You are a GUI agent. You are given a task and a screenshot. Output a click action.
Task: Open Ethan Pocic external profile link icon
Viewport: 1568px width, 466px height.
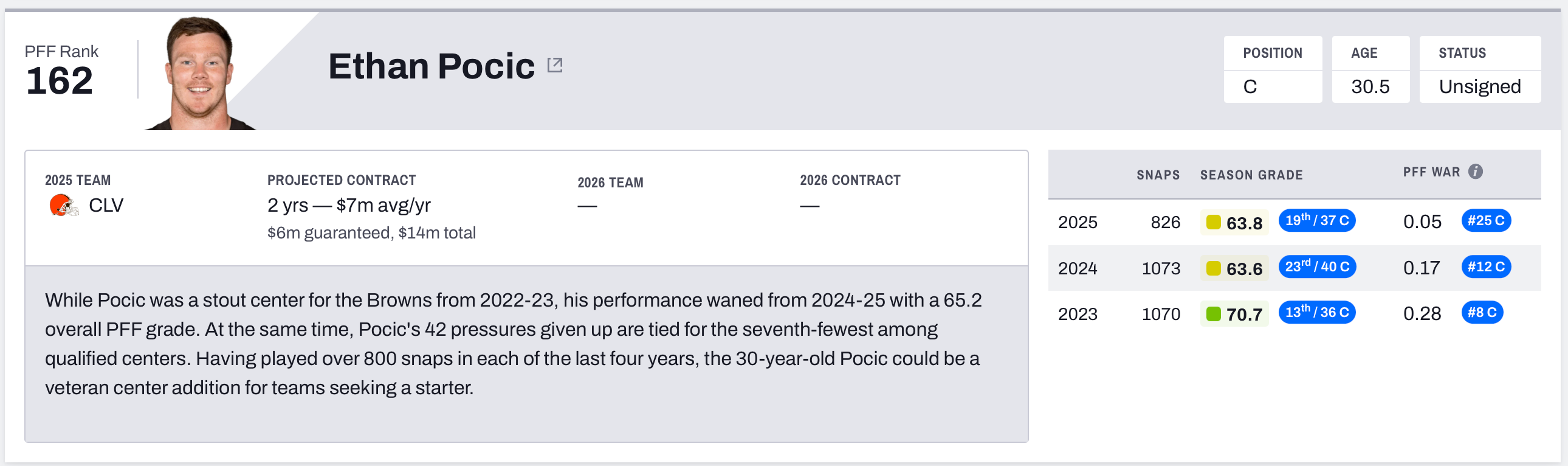tap(554, 65)
